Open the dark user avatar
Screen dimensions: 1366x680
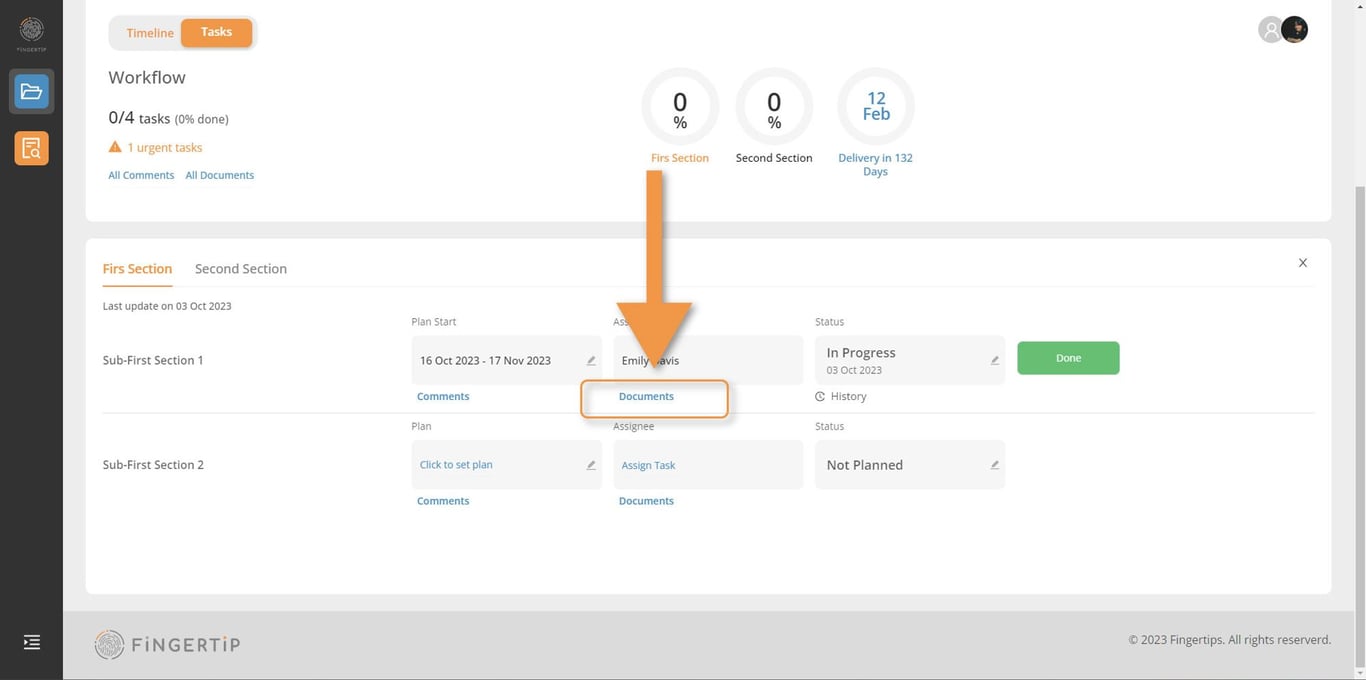point(1295,30)
